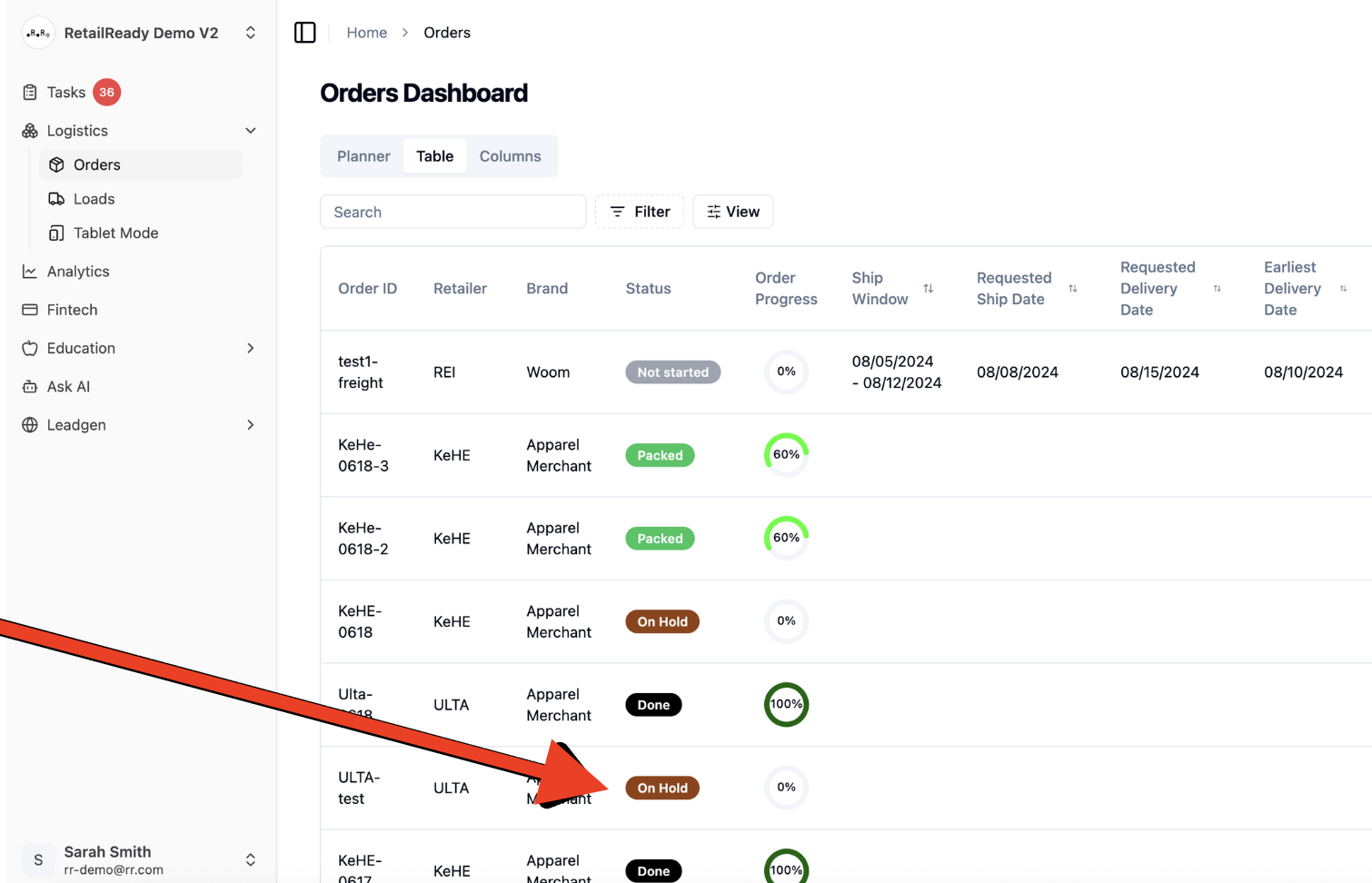The height and width of the screenshot is (883, 1372).
Task: Click the Orders breadcrumb
Action: pos(447,33)
